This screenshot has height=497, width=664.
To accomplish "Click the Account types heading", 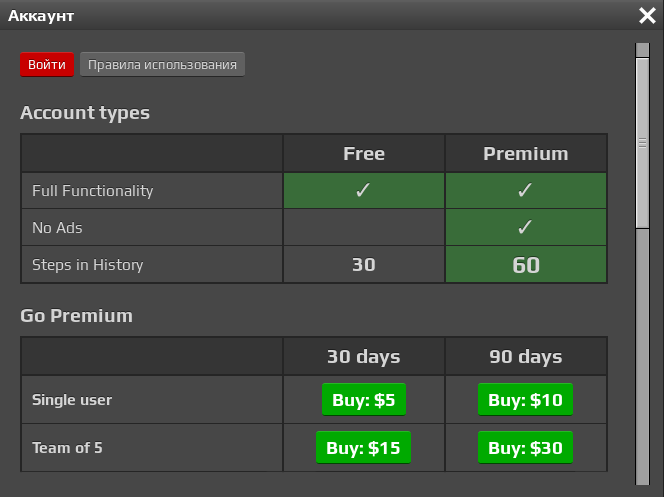I will click(x=85, y=113).
